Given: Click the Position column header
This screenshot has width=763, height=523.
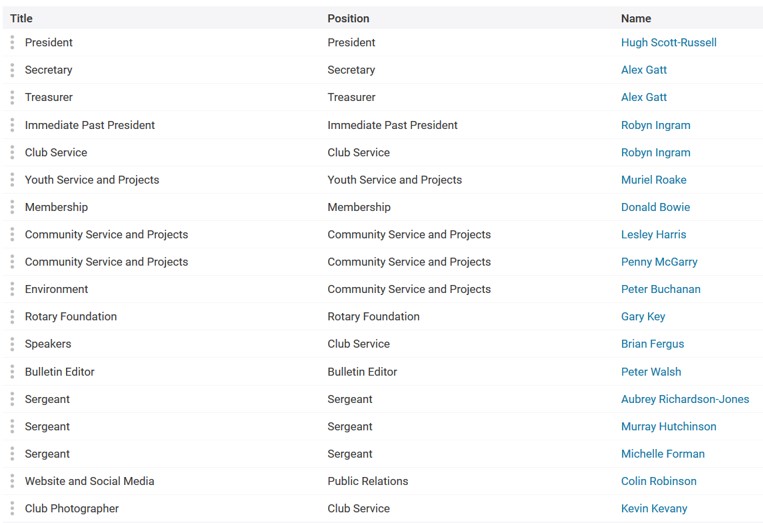Looking at the screenshot, I should coord(348,18).
